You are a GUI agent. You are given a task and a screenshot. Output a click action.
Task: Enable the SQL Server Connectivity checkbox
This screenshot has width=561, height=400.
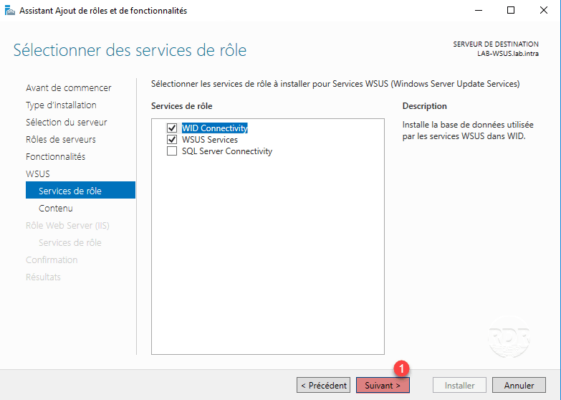[172, 151]
